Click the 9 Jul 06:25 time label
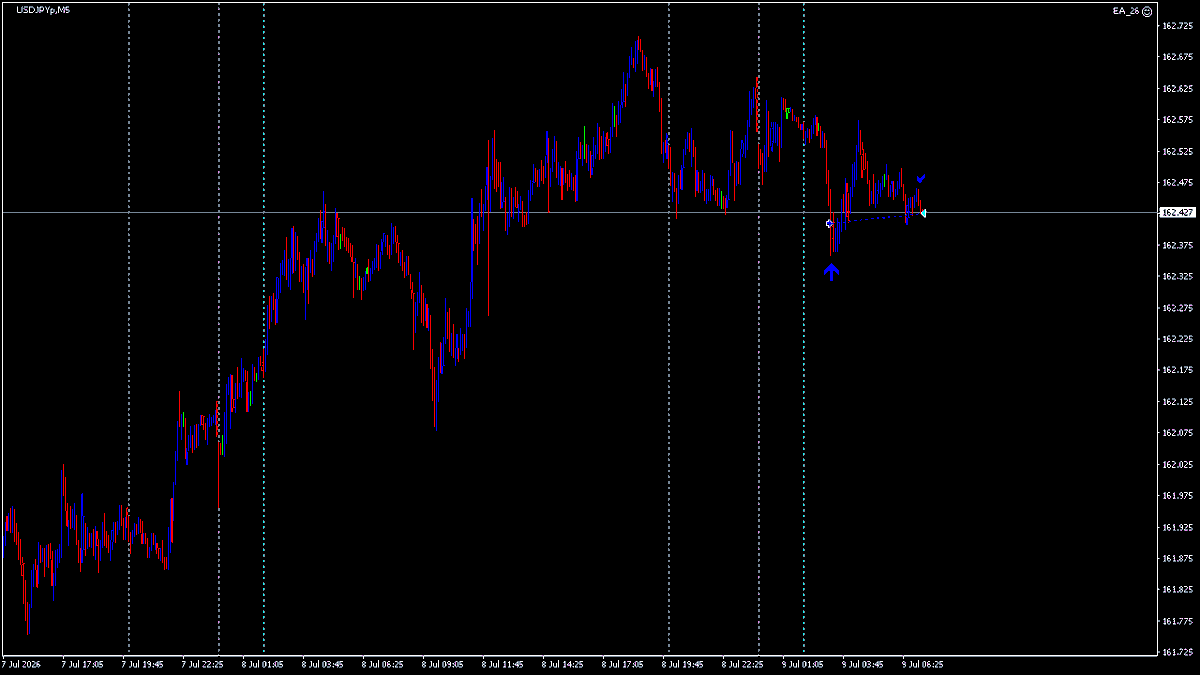The image size is (1200, 675). click(x=922, y=663)
